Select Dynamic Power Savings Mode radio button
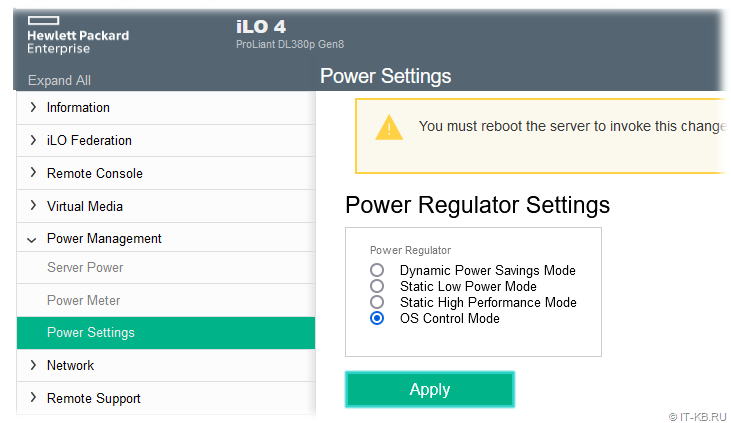This screenshot has width=731, height=423. 377,270
